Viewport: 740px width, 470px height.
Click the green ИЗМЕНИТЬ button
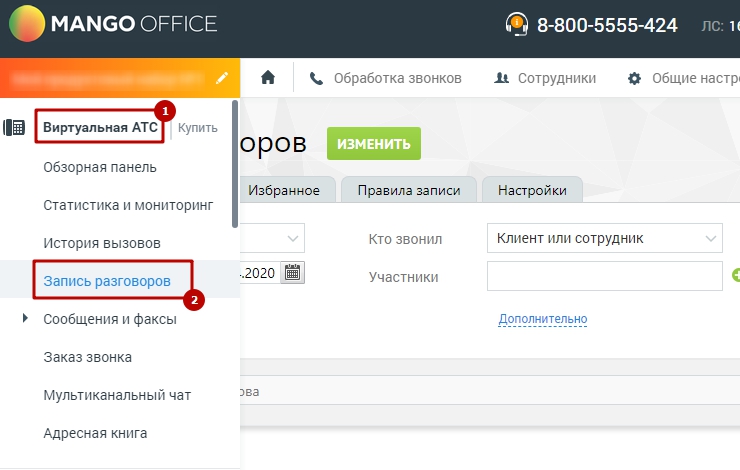[x=374, y=144]
